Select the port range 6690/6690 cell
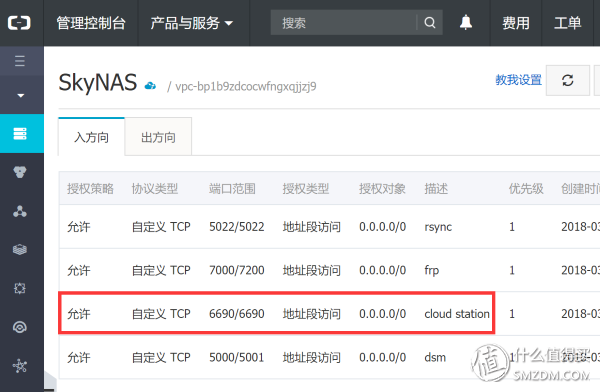Viewport: 600px width, 392px height. point(236,314)
